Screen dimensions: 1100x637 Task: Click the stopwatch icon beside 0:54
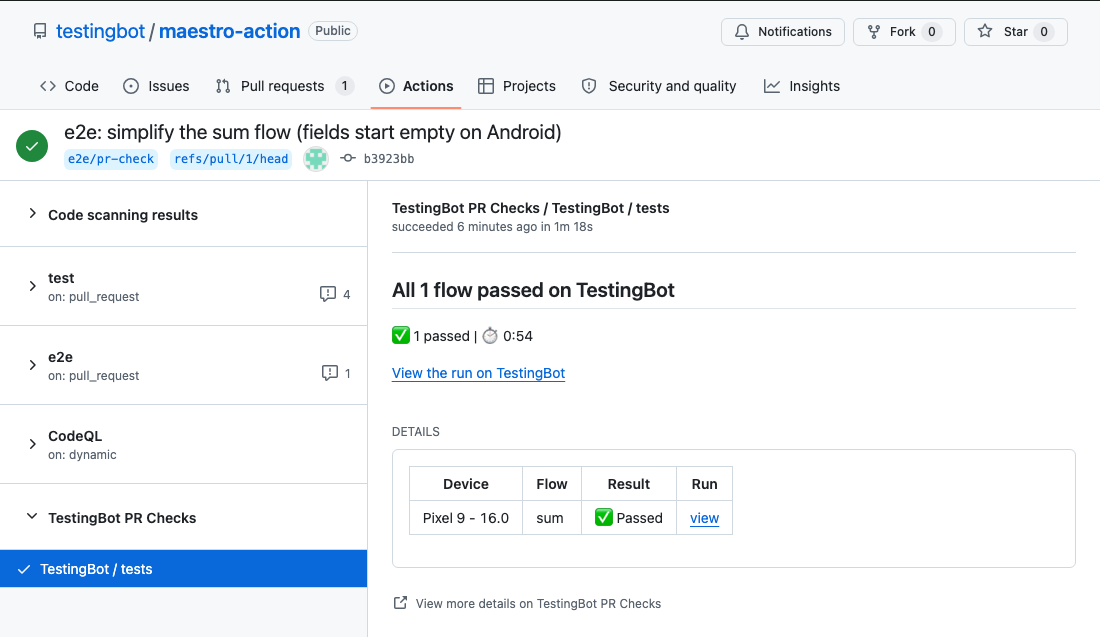tap(490, 336)
